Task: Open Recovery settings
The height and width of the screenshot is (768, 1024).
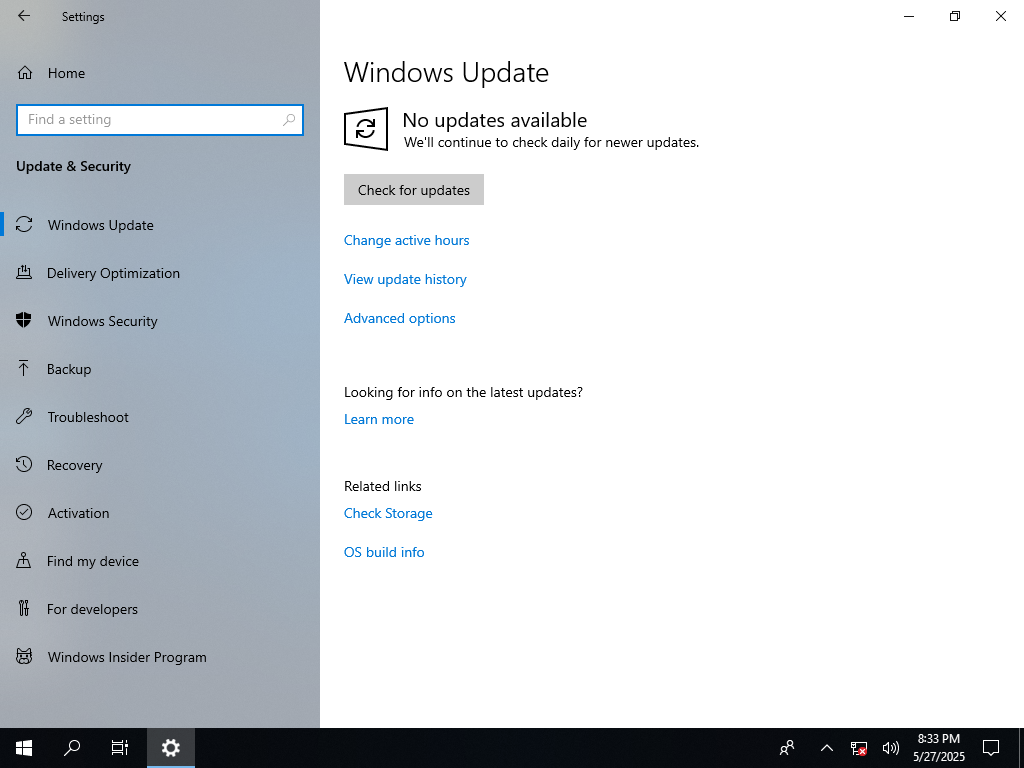Action: click(x=160, y=465)
